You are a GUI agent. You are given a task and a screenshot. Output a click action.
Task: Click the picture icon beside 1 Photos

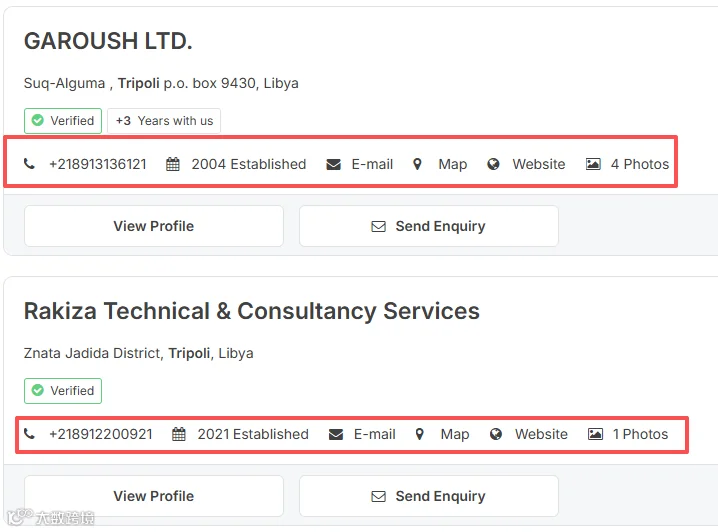click(x=595, y=434)
